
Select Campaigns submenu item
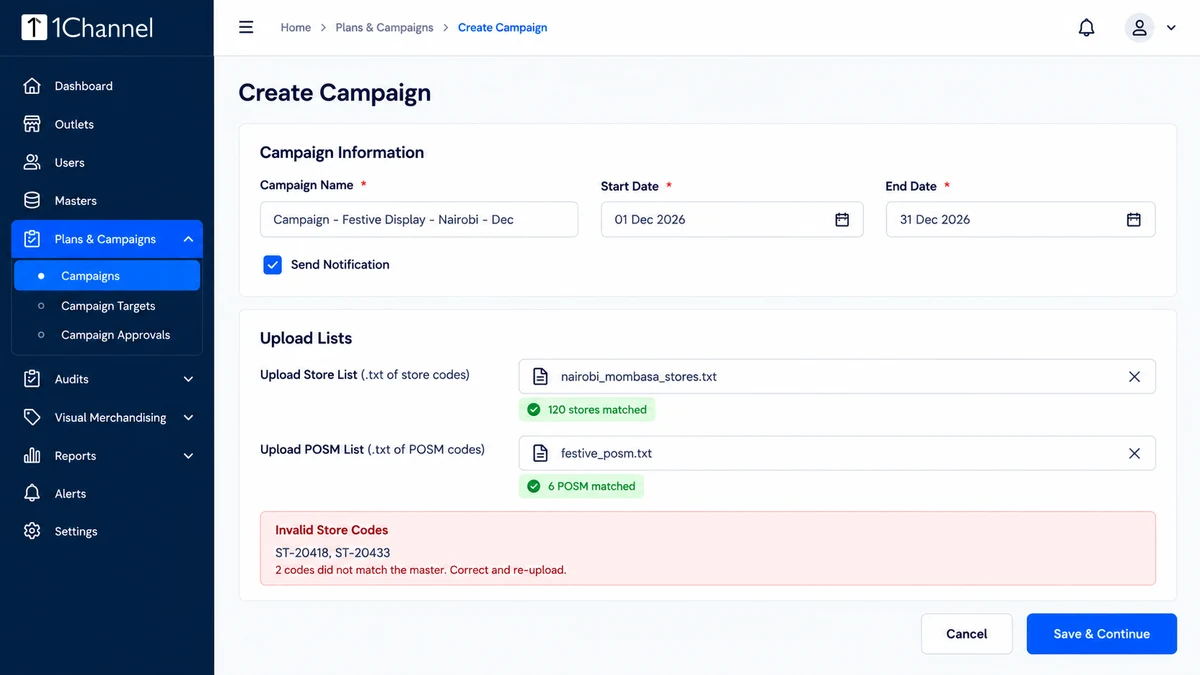tap(107, 276)
